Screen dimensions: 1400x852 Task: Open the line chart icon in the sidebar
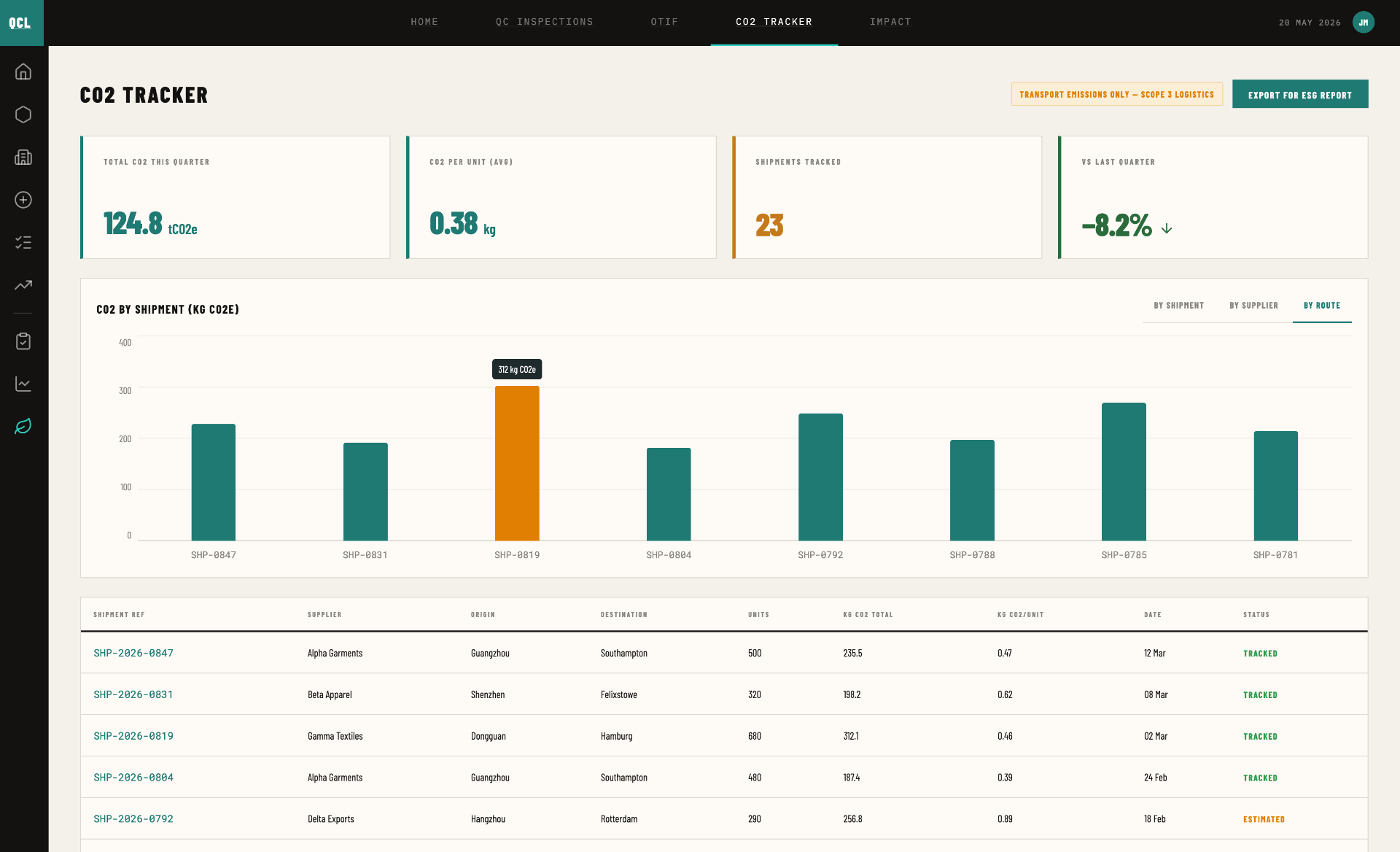pos(23,384)
